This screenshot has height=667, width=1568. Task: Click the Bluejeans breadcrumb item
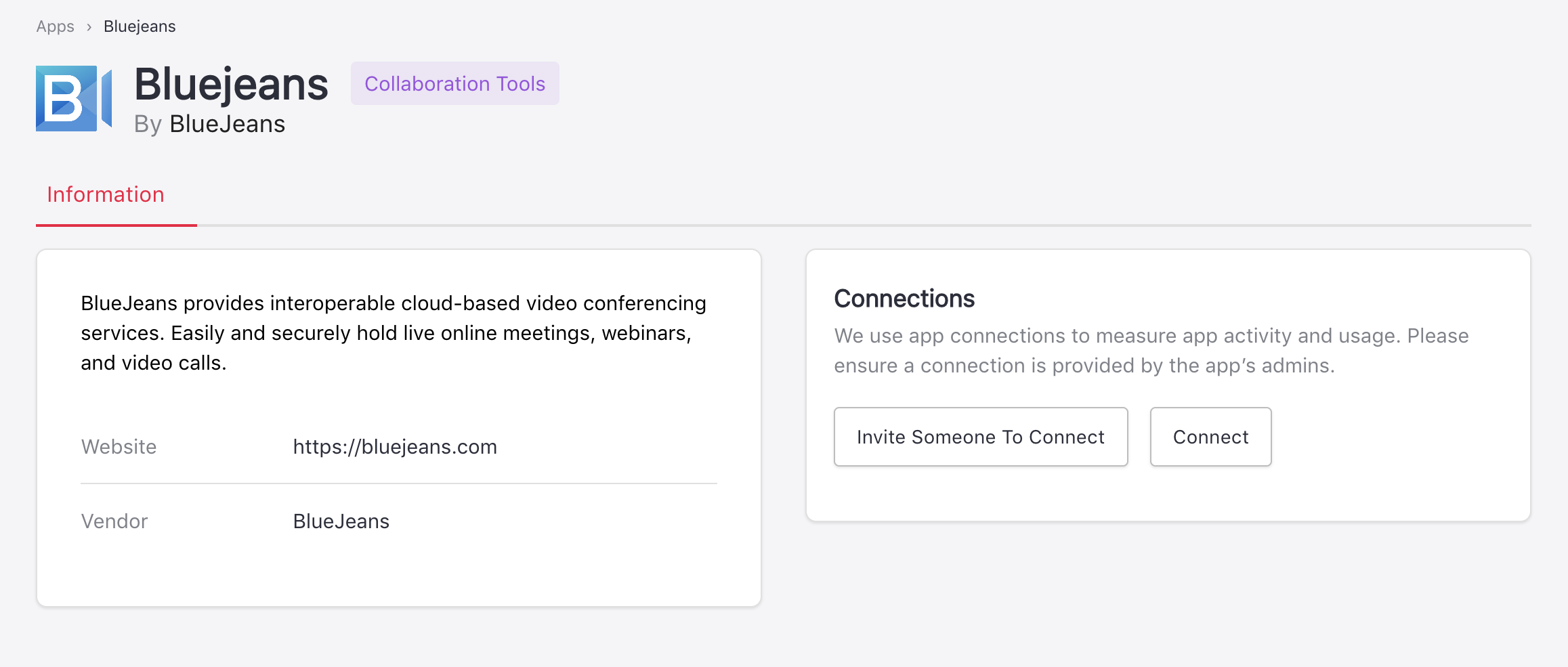click(x=140, y=27)
